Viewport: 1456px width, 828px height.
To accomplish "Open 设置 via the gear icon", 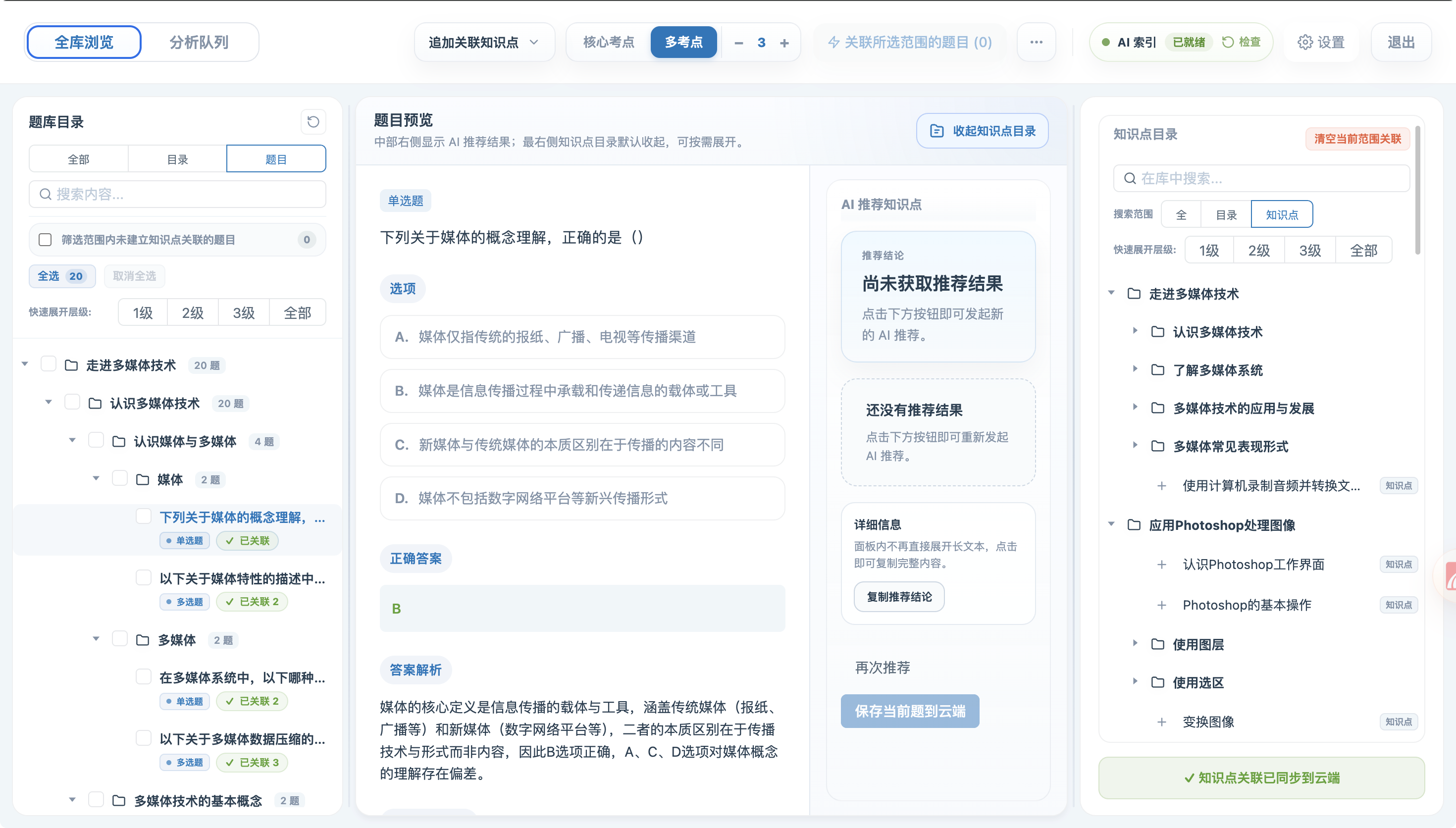I will pos(1305,42).
